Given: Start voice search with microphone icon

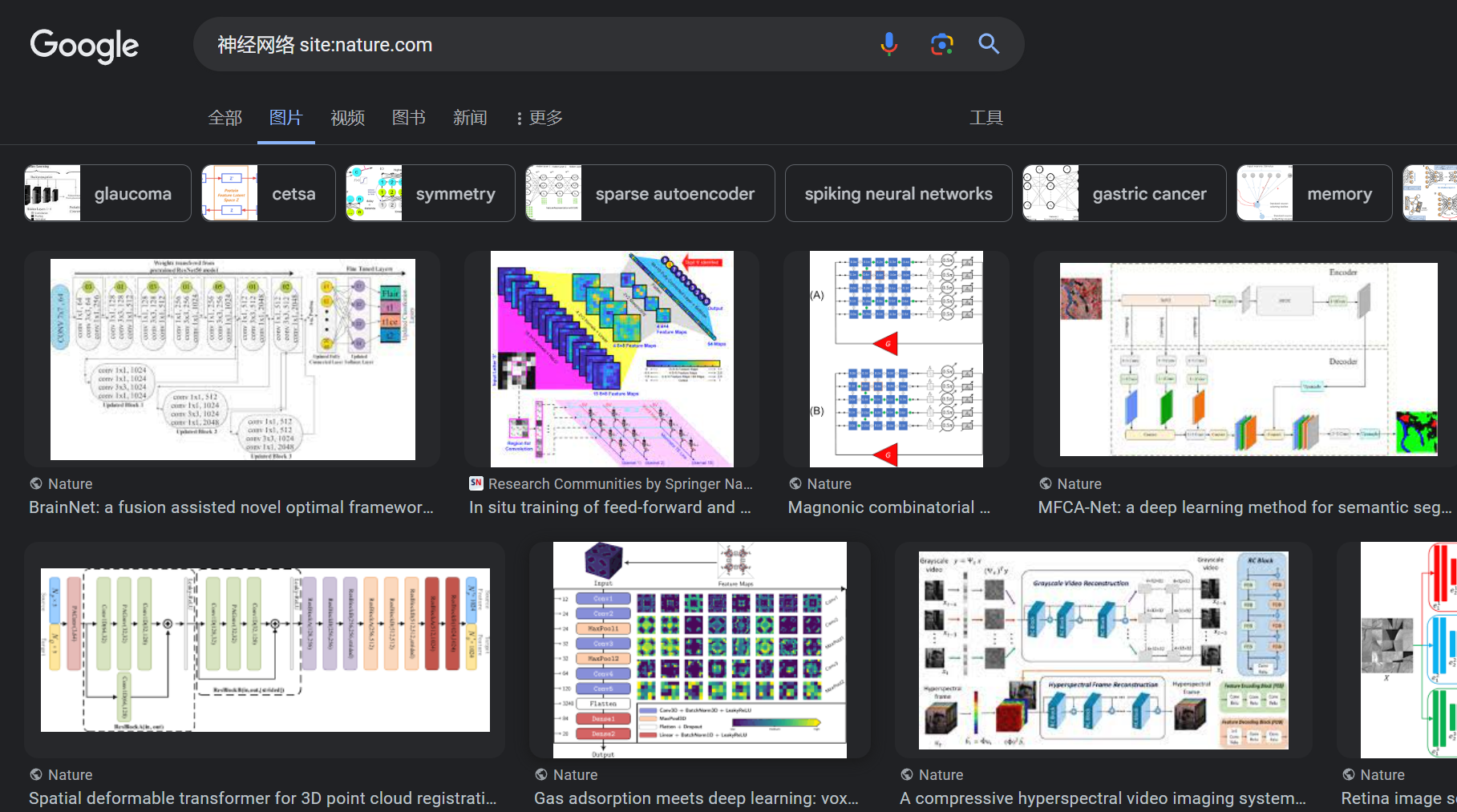Looking at the screenshot, I should click(888, 44).
